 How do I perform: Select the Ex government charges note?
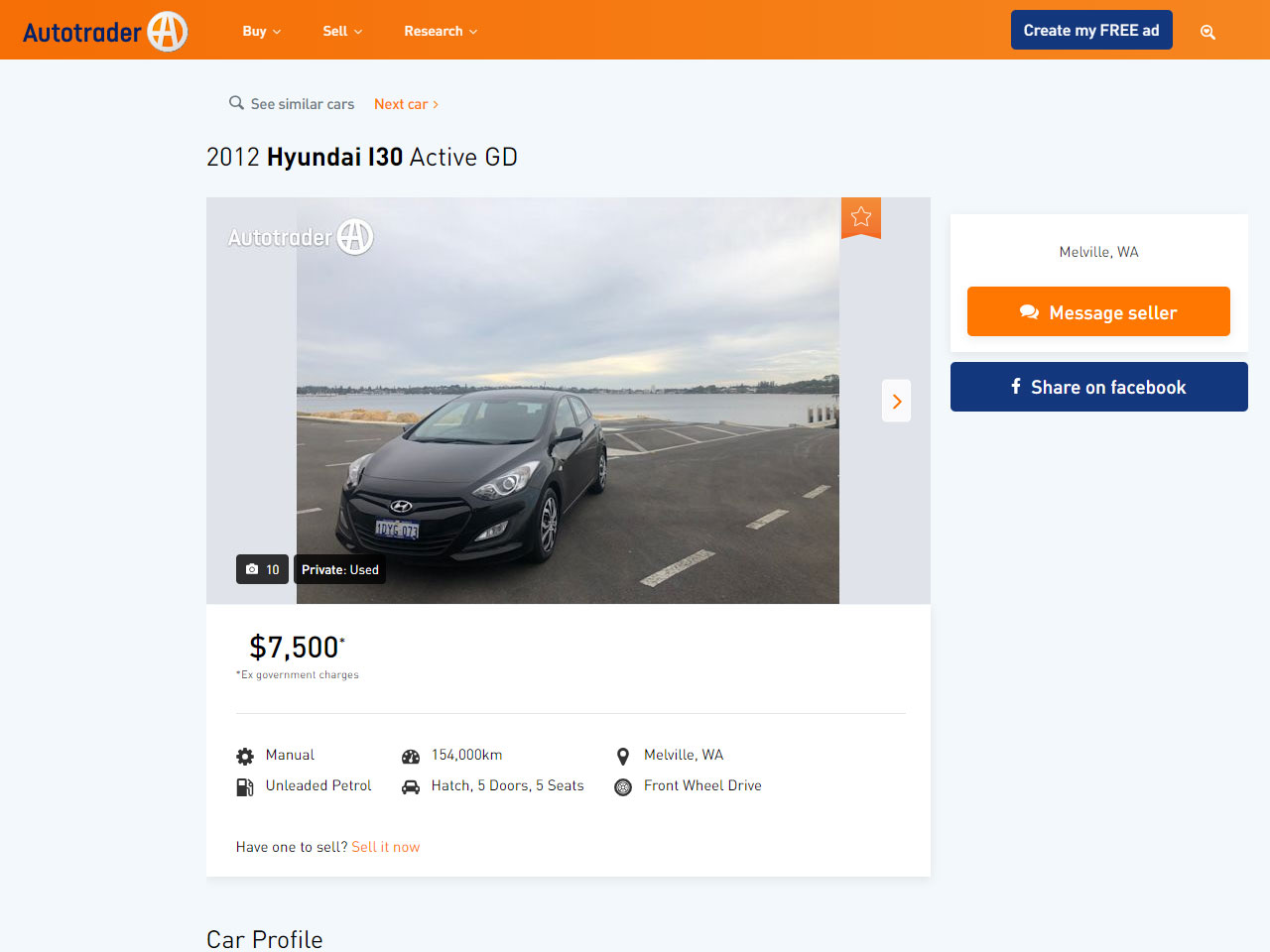coord(298,674)
